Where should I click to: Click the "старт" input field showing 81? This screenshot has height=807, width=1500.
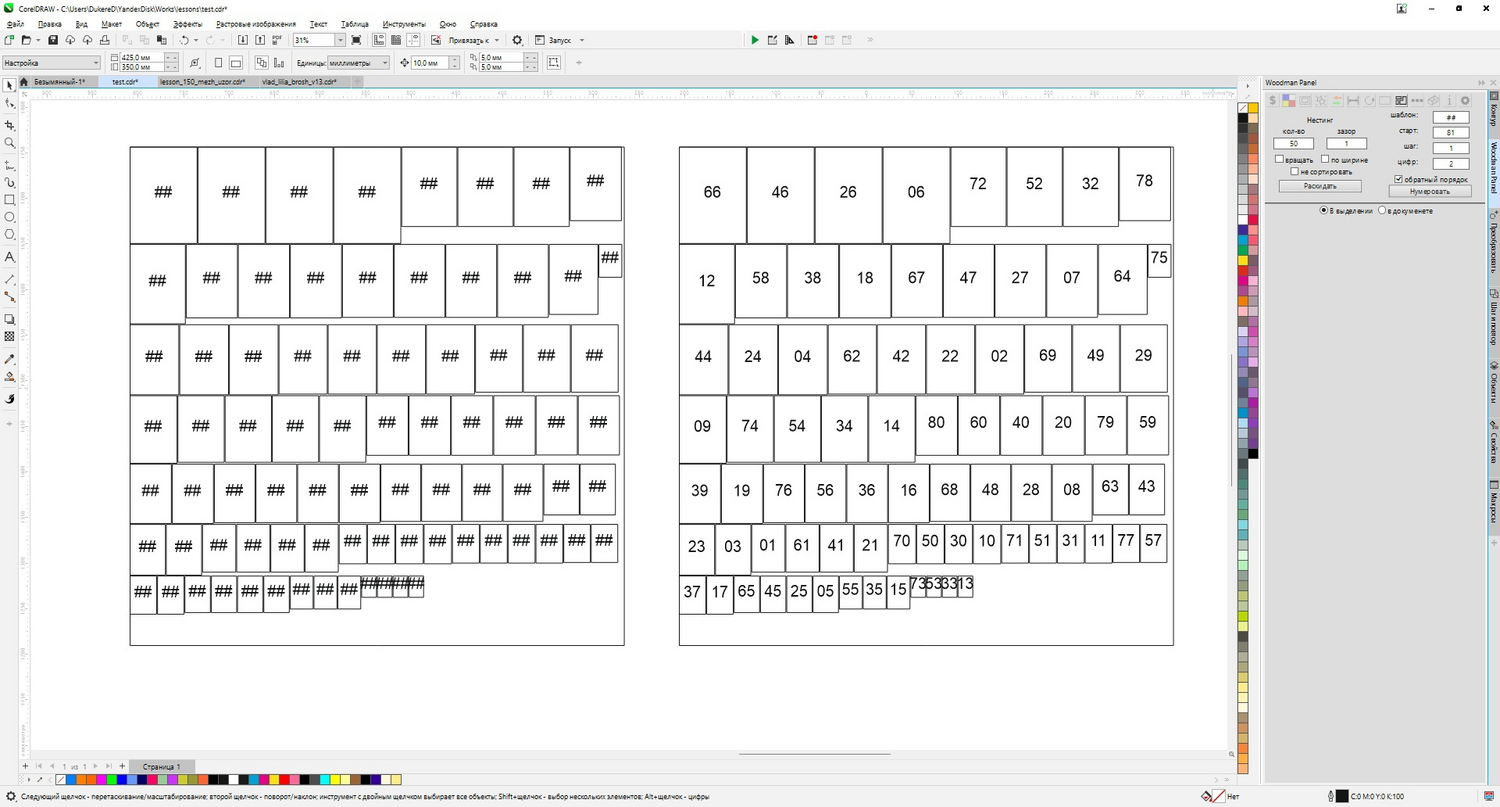(1450, 132)
